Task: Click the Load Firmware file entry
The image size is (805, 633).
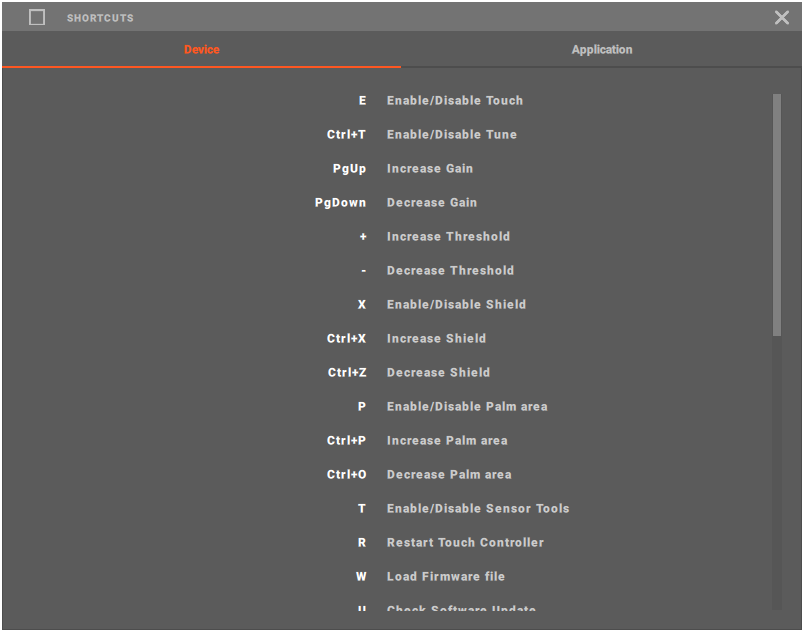Action: point(445,577)
